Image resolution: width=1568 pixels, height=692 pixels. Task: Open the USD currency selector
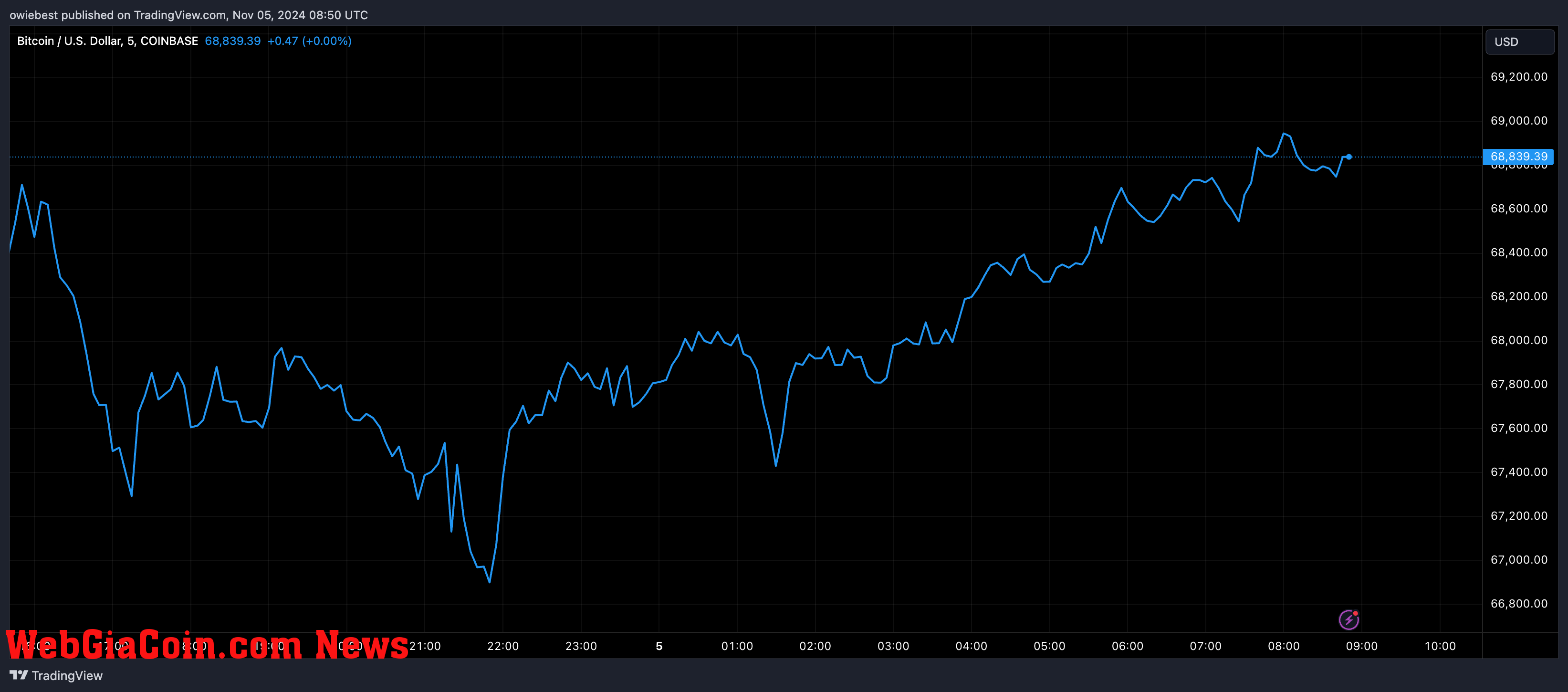click(1519, 42)
